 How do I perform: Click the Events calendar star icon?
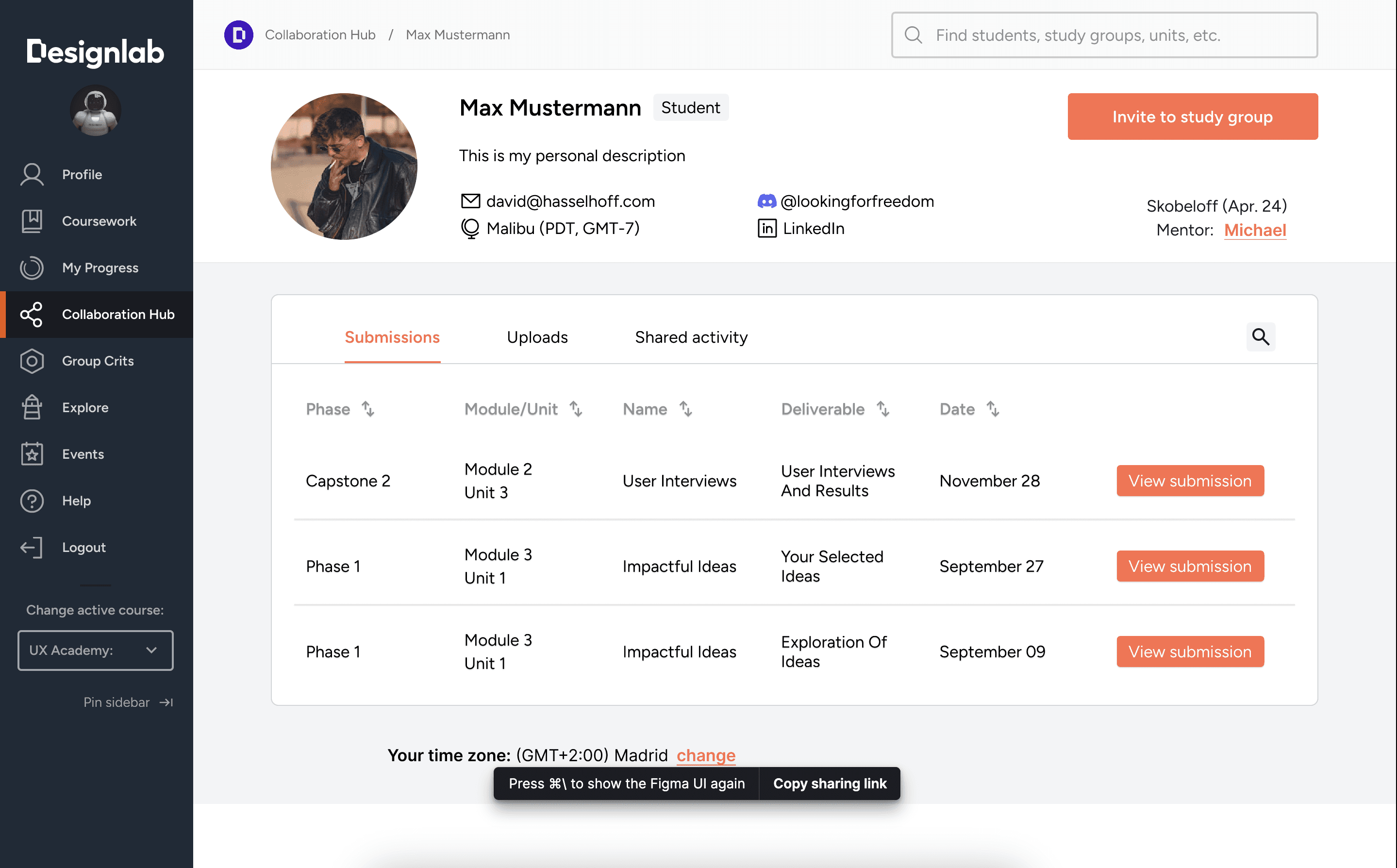32,454
